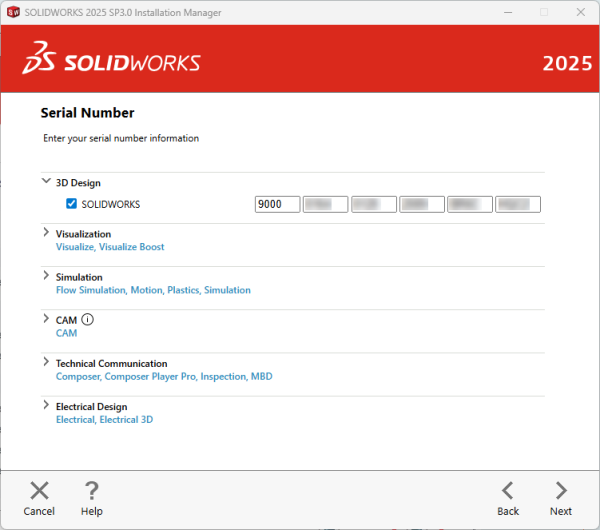Expand the Electrical Design section
The width and height of the screenshot is (600, 530).
46,405
